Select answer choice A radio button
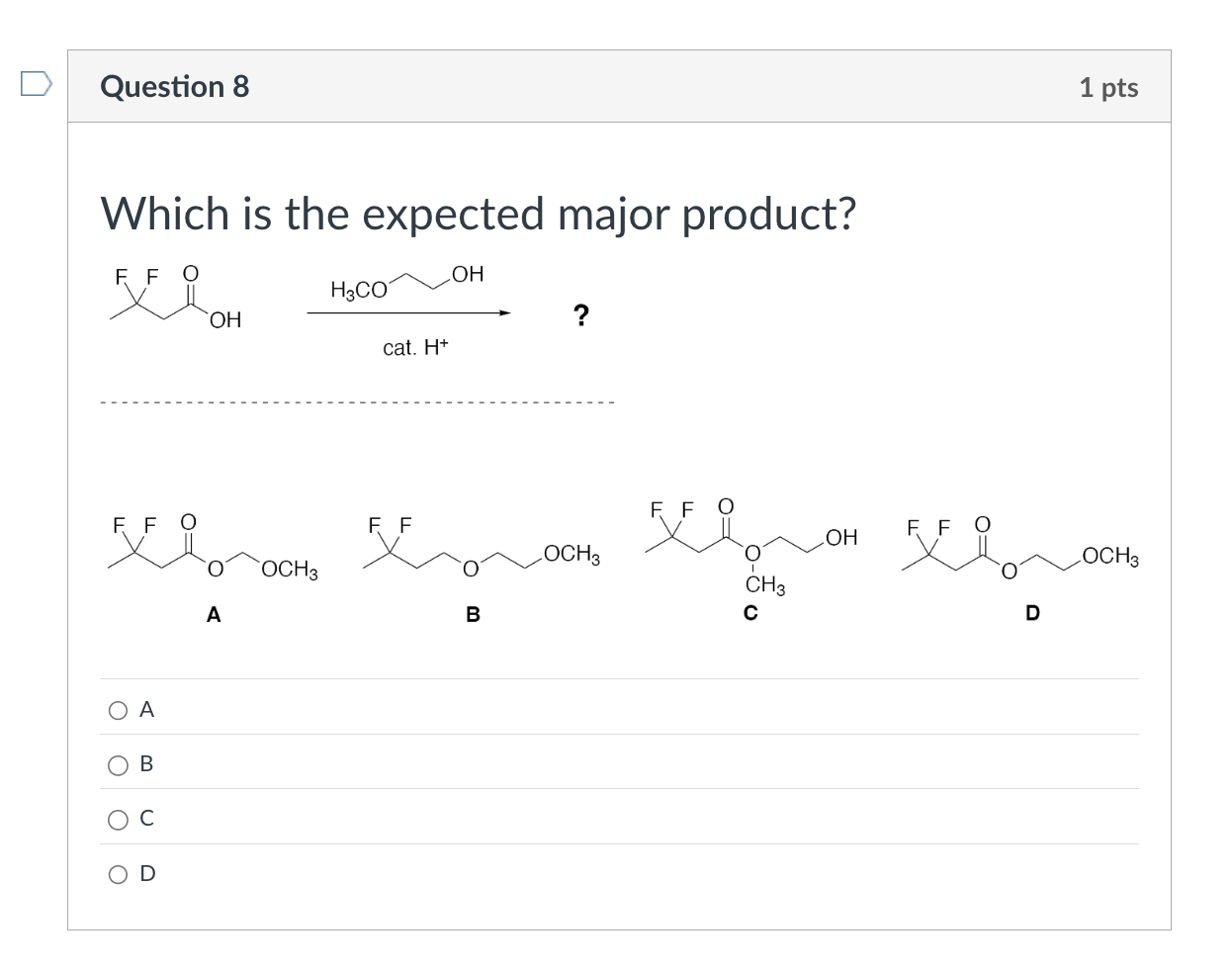This screenshot has width=1232, height=971. click(117, 708)
